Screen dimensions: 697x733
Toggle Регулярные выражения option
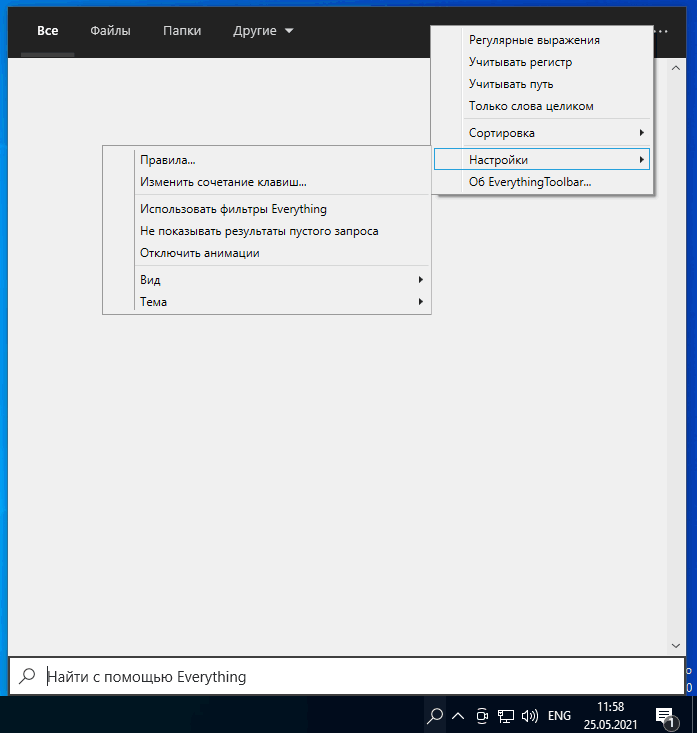pyautogui.click(x=542, y=40)
